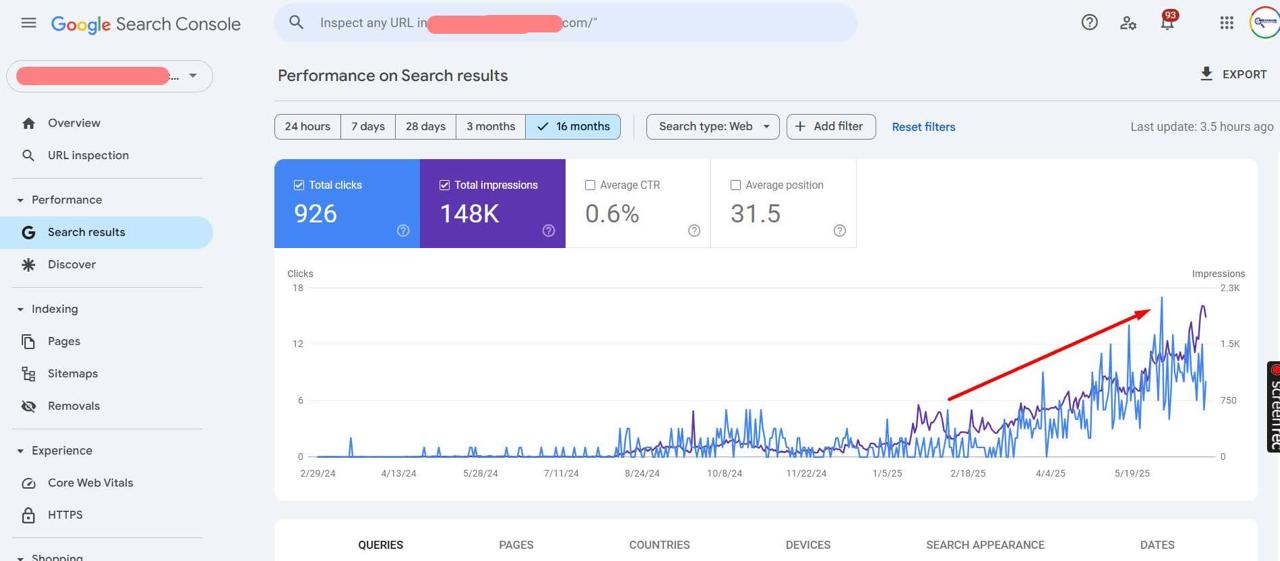The image size is (1280, 561).
Task: Open help tooltip on Total clicks card
Action: 403,231
